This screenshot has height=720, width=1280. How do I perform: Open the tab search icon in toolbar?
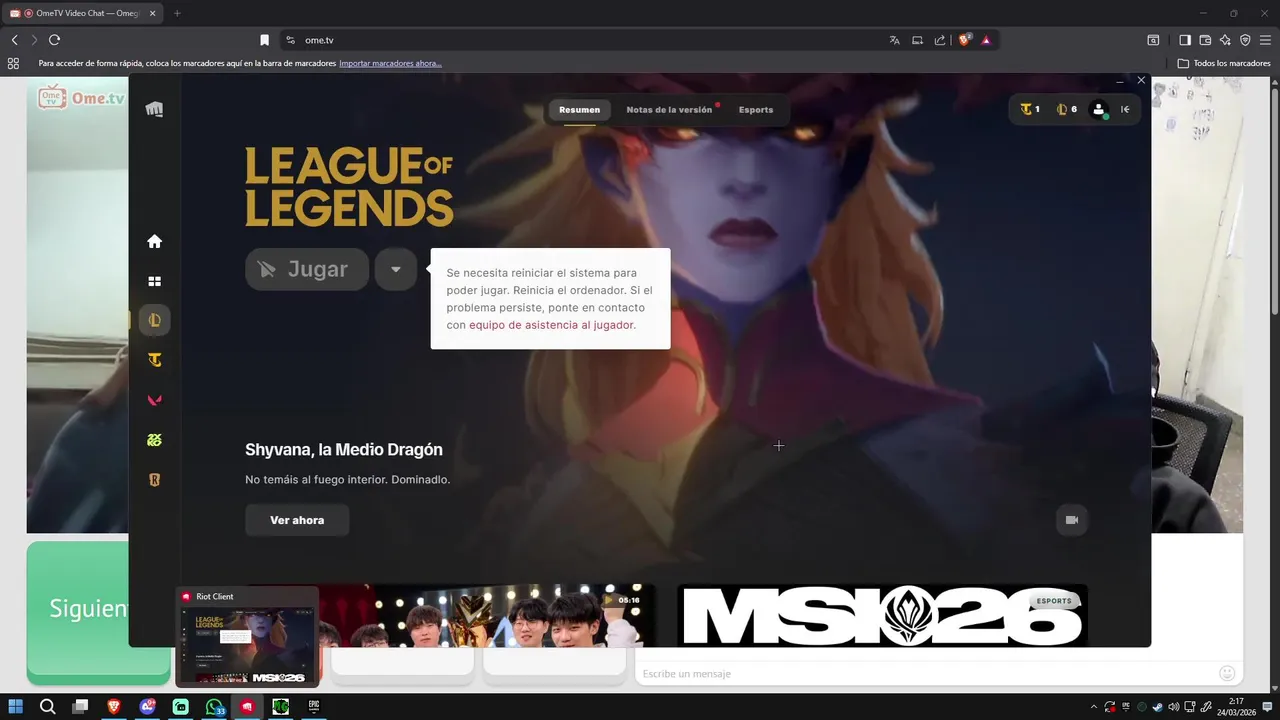click(1153, 40)
